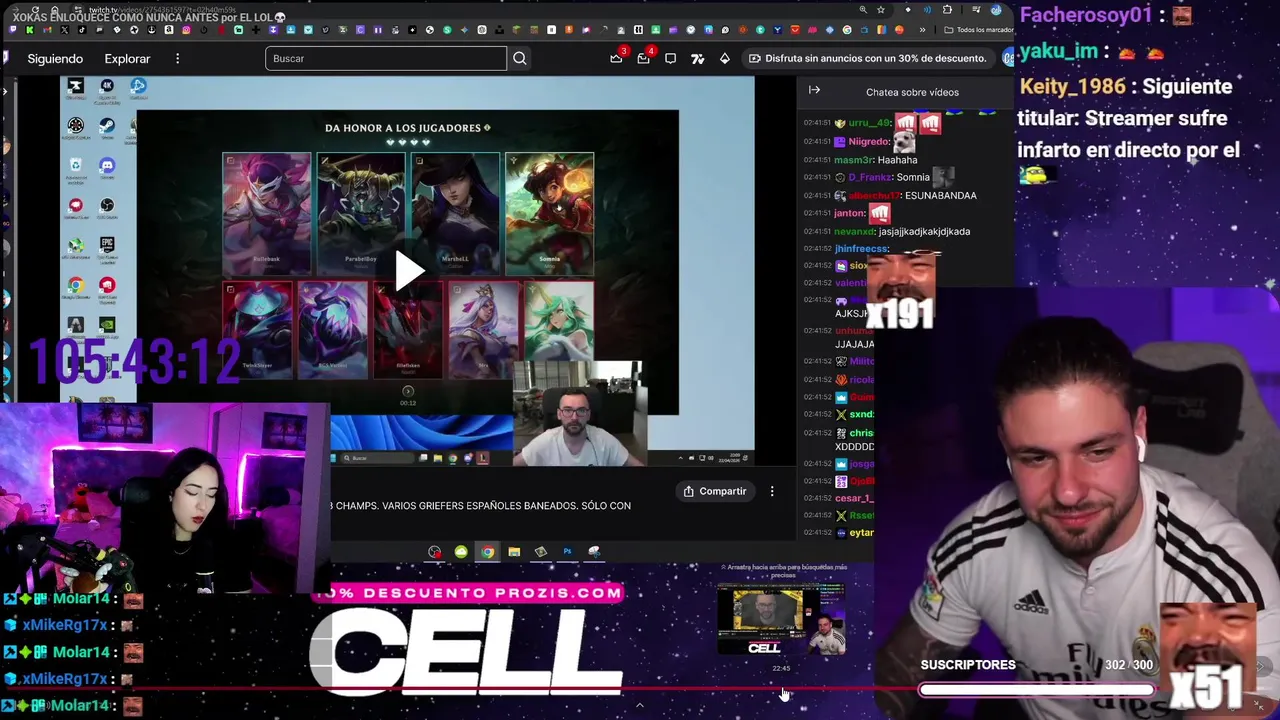Open the green cloud app in taskbar
1280x720 pixels.
coord(461,552)
